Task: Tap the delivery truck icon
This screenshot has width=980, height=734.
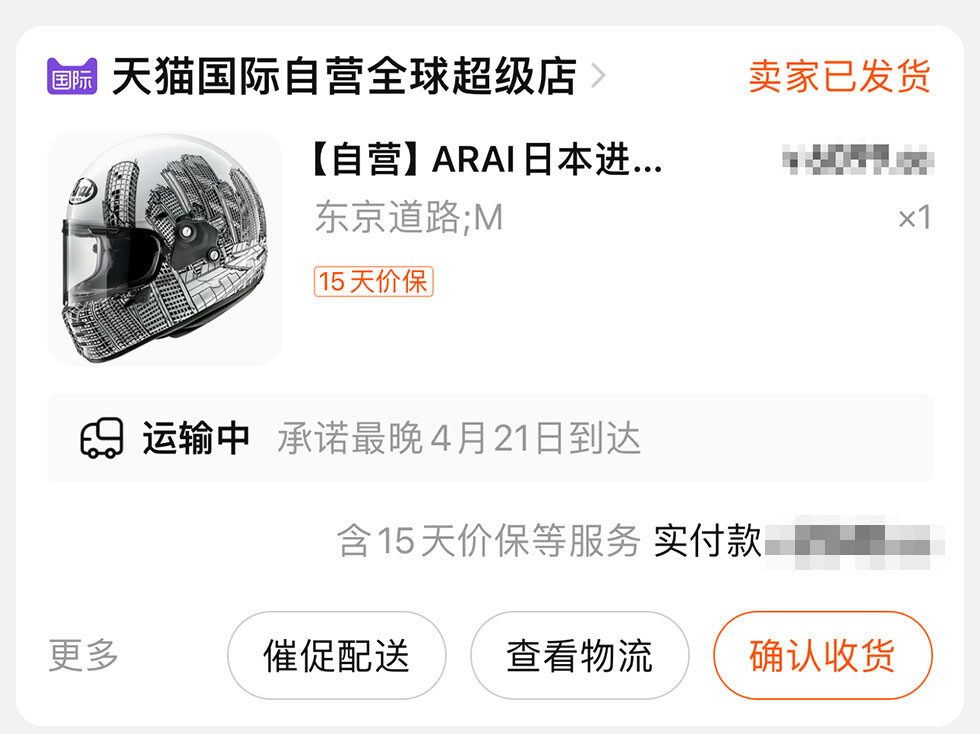Action: [101, 438]
